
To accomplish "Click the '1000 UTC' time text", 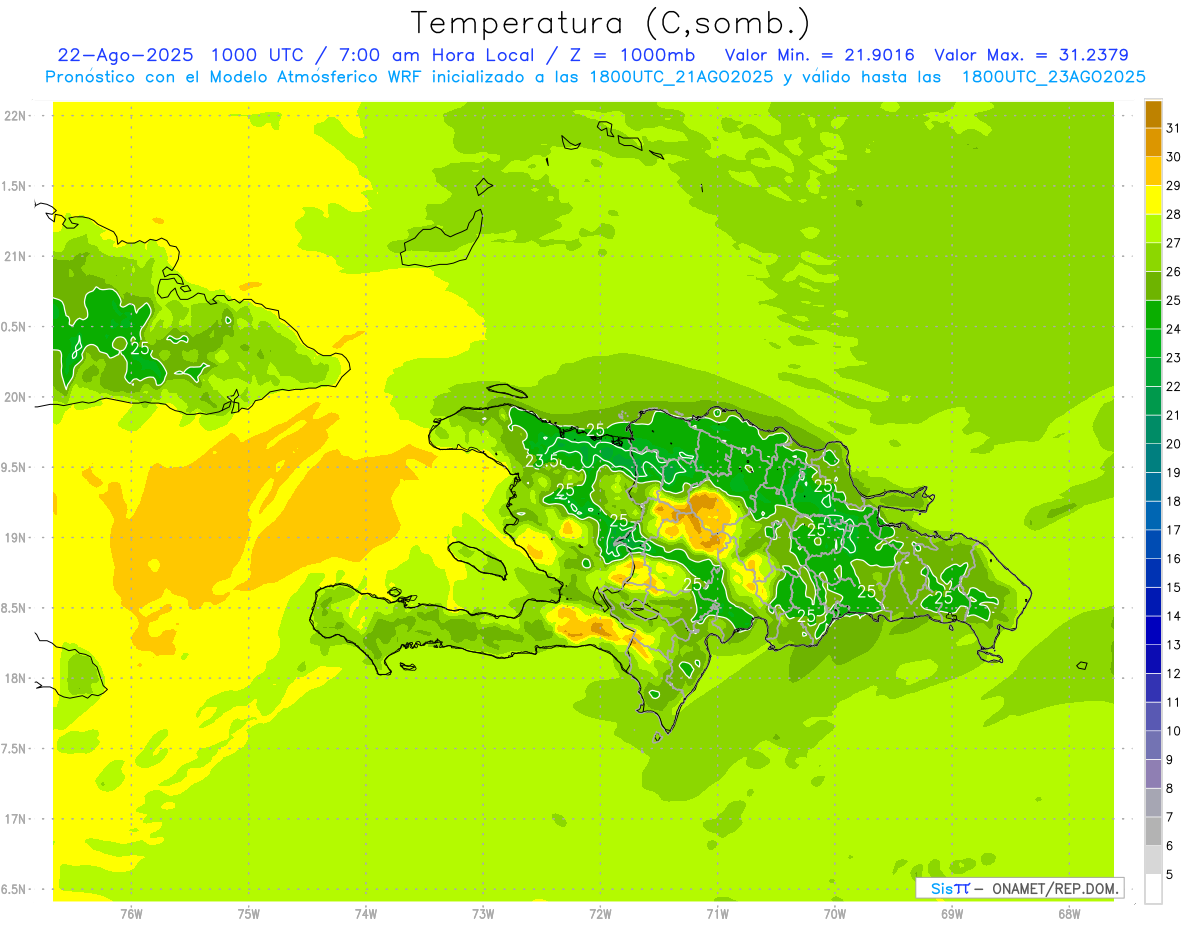I will pos(258,55).
